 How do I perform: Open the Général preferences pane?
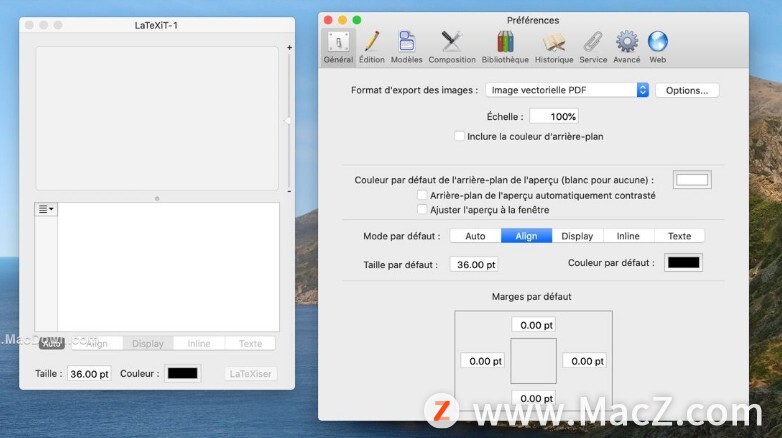[x=338, y=47]
